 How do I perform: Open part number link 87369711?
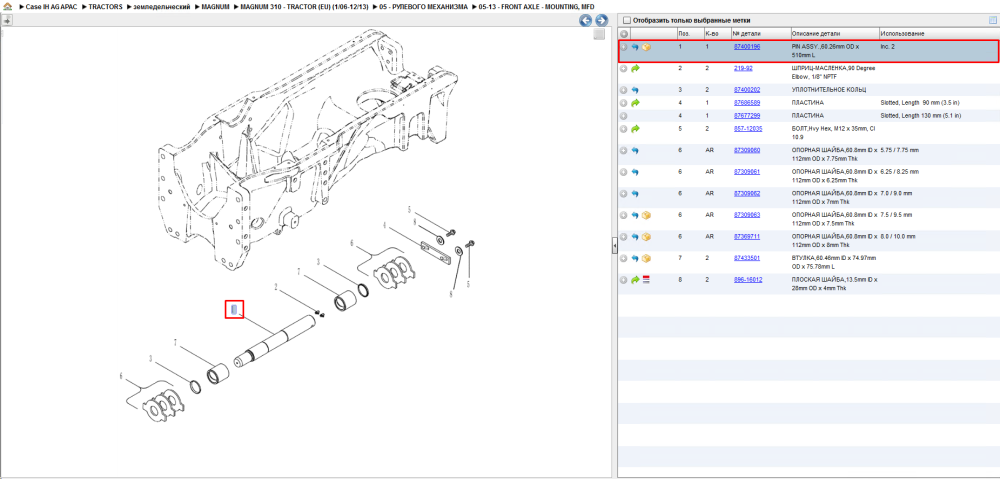click(x=747, y=236)
